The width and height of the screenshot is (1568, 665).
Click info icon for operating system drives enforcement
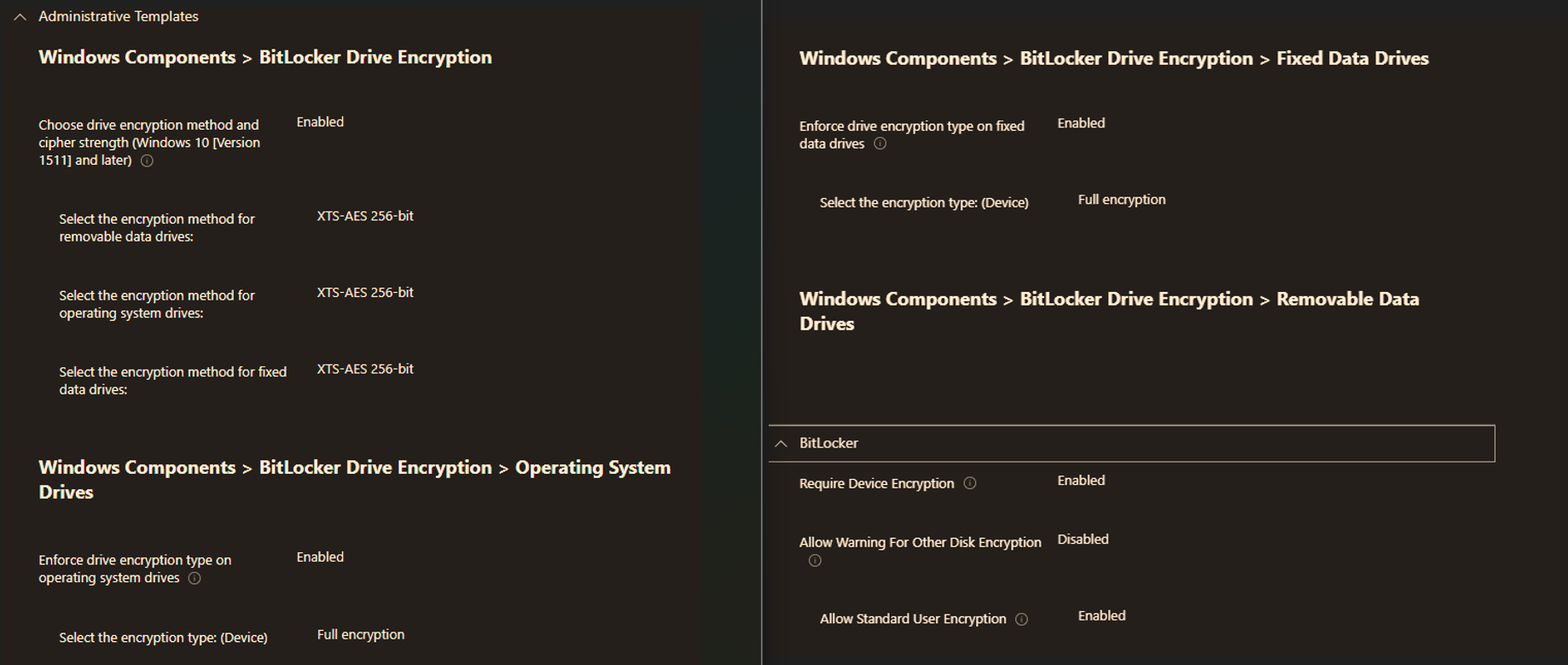(x=195, y=578)
